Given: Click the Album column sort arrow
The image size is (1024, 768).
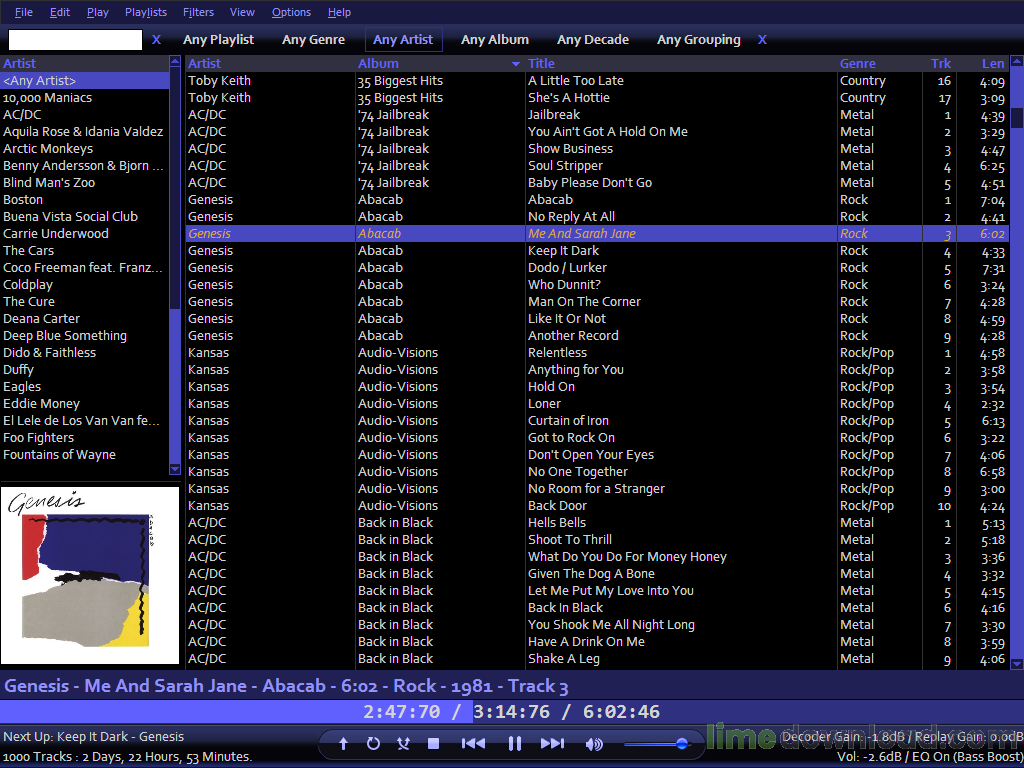Looking at the screenshot, I should coord(516,64).
